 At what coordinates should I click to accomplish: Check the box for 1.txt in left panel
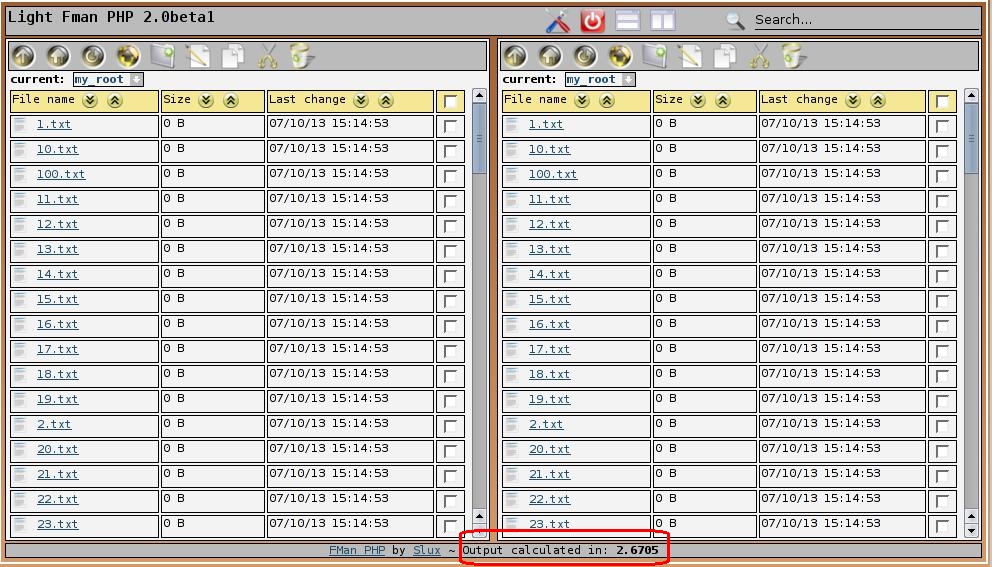[x=450, y=127]
